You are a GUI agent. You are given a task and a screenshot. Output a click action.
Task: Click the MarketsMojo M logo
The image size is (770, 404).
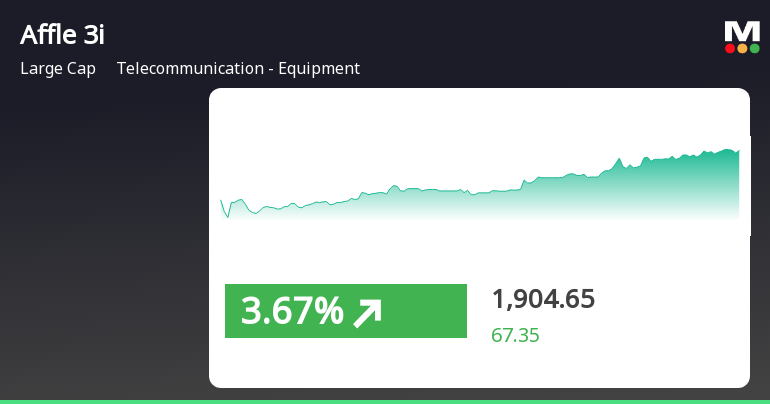[741, 30]
